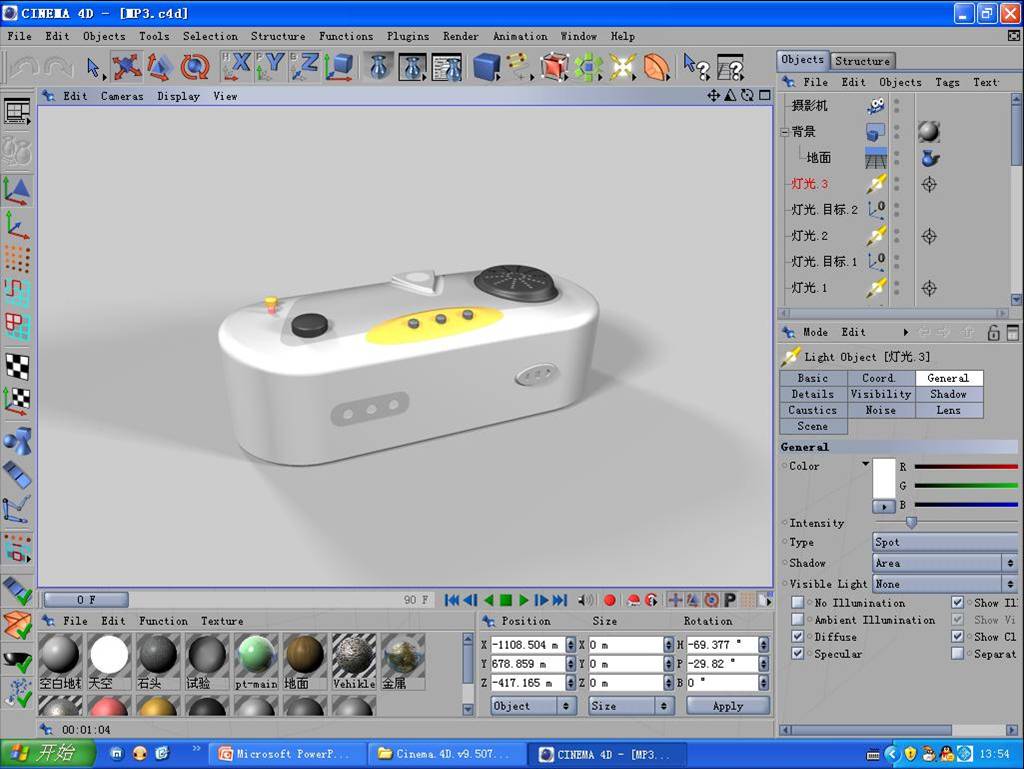The height and width of the screenshot is (769, 1024).
Task: Toggle the Show Clipping checkbox
Action: [x=957, y=636]
